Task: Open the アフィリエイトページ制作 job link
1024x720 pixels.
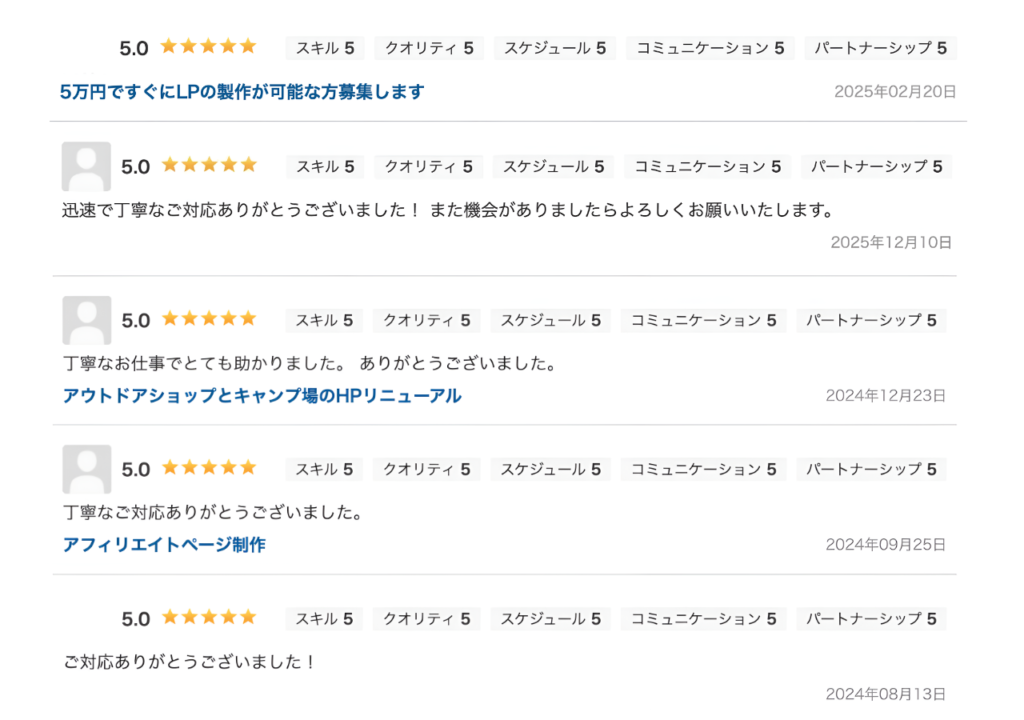Action: 164,545
